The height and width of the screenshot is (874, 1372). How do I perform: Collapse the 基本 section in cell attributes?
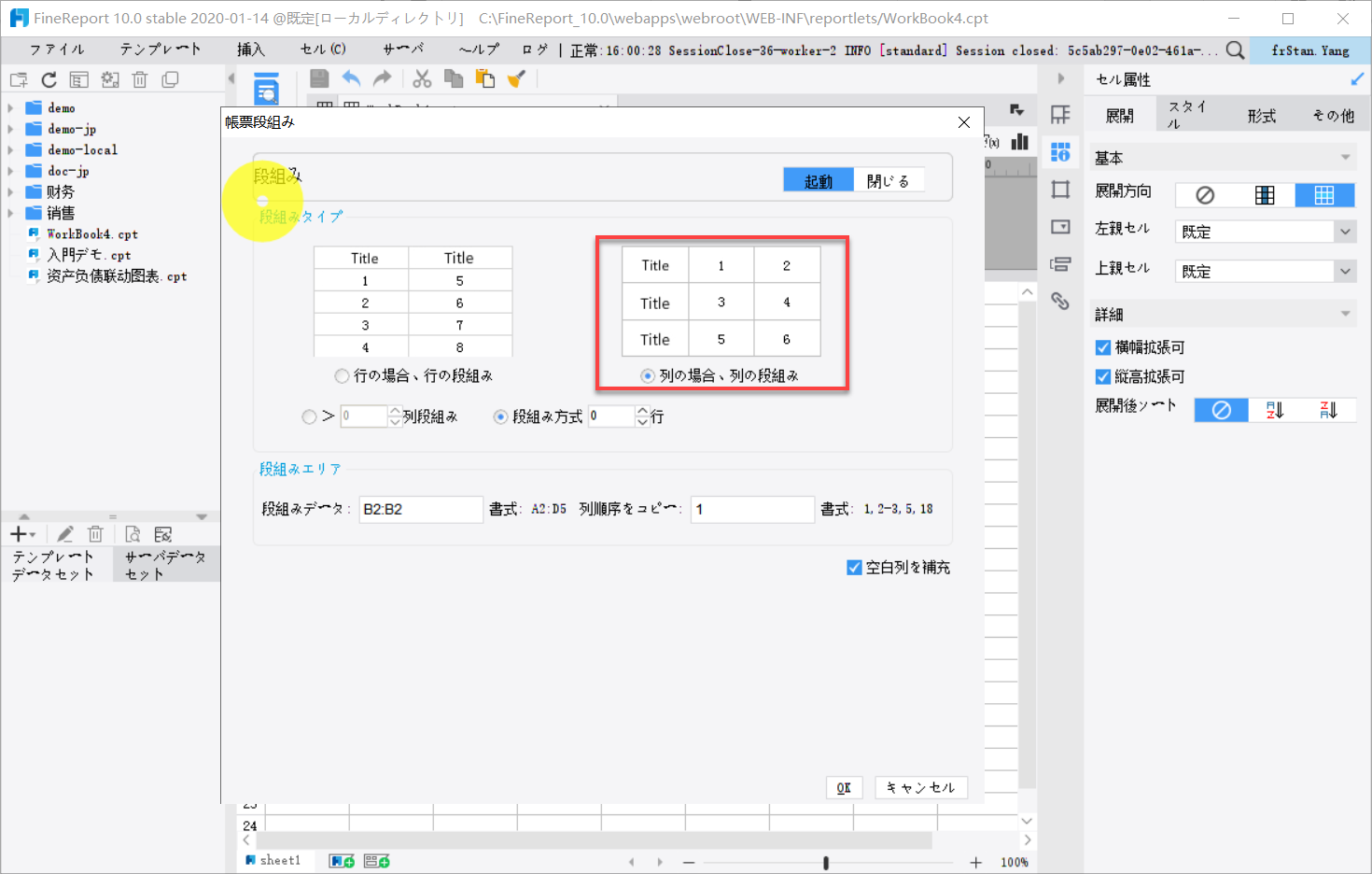1346,157
